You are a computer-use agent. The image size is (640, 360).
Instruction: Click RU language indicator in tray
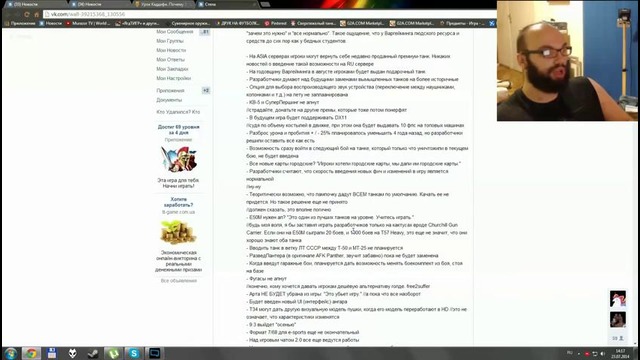click(570, 353)
